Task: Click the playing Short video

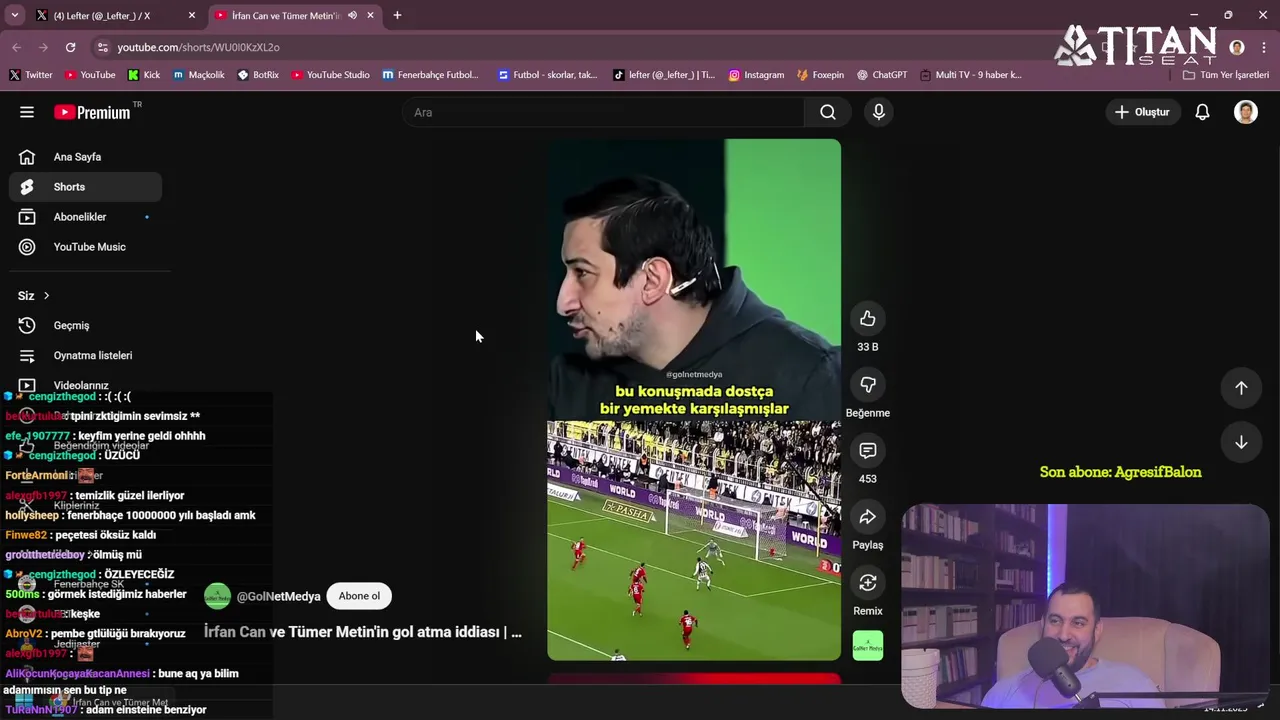Action: coord(694,400)
